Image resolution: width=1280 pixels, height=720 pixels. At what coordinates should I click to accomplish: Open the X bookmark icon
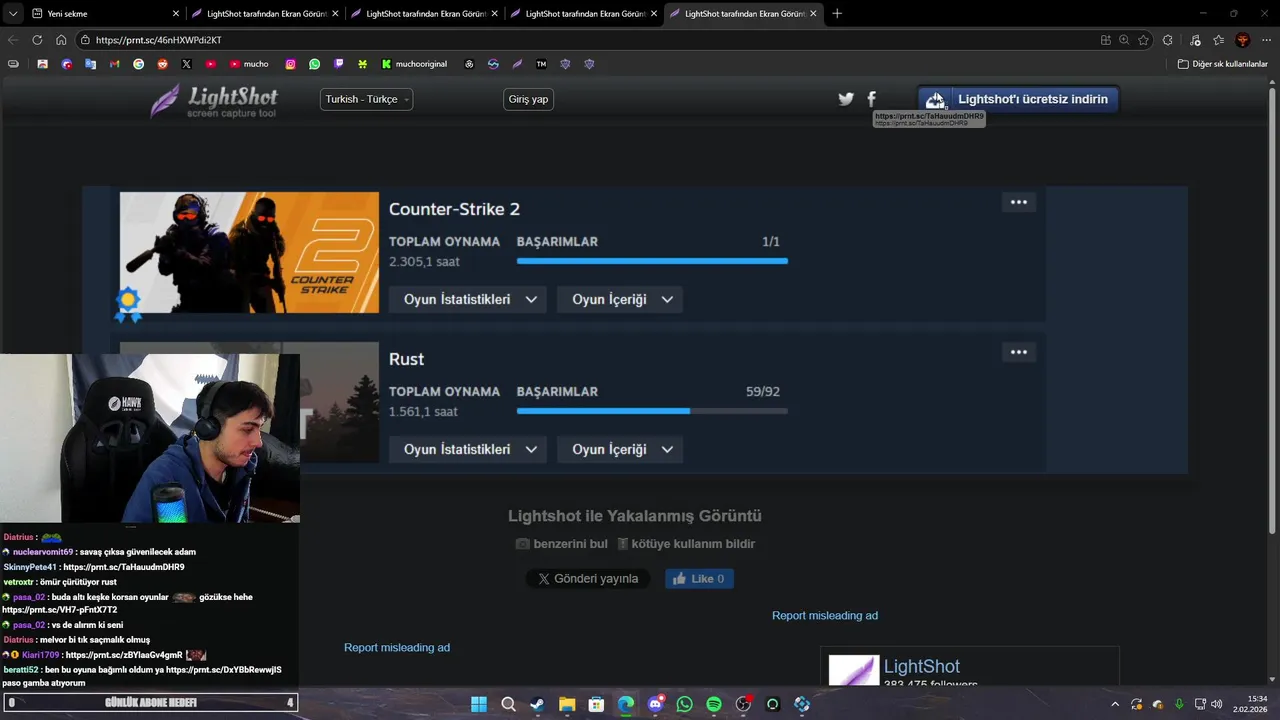point(187,64)
